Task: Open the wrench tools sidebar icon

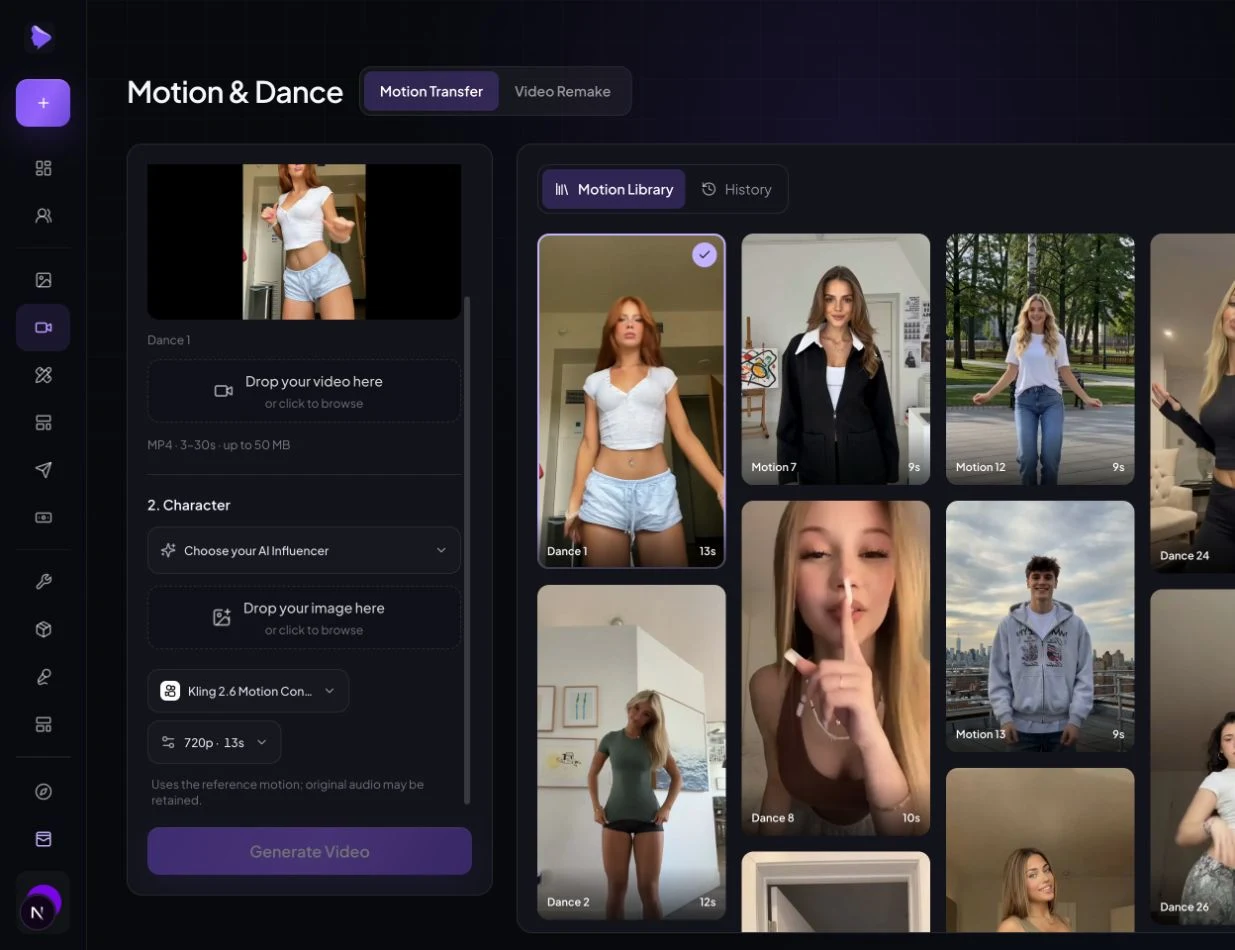Action: click(x=43, y=582)
